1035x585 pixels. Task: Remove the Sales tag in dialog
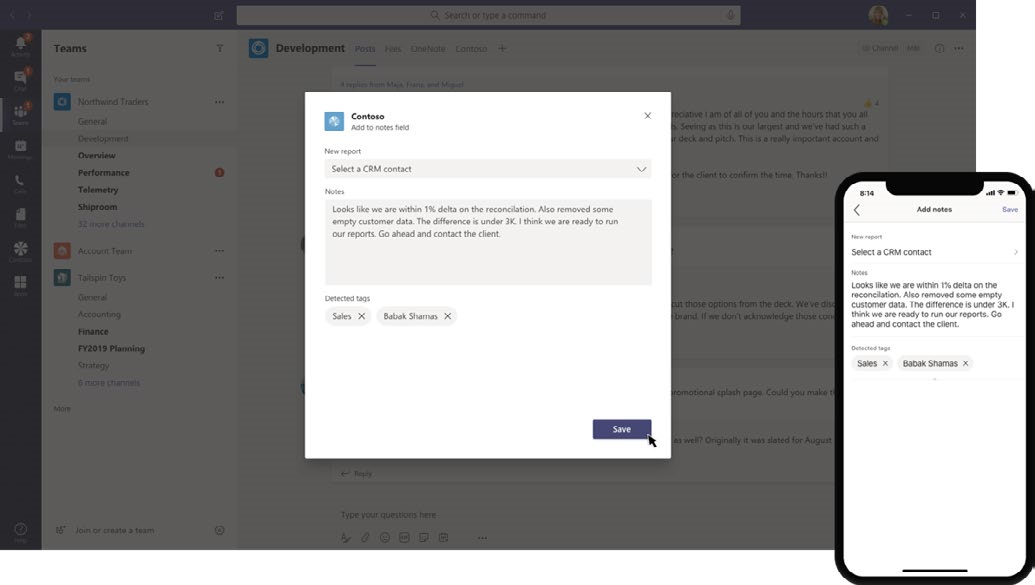[362, 316]
